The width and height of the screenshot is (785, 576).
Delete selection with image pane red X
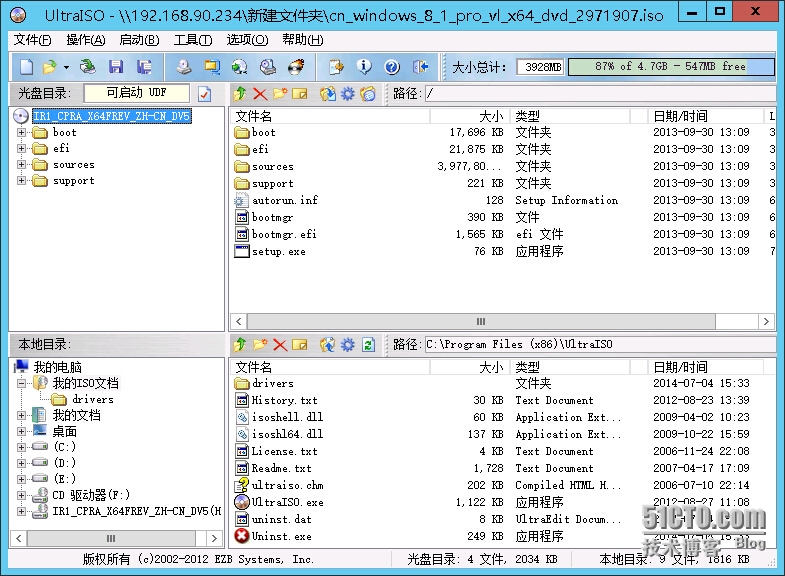pos(260,94)
